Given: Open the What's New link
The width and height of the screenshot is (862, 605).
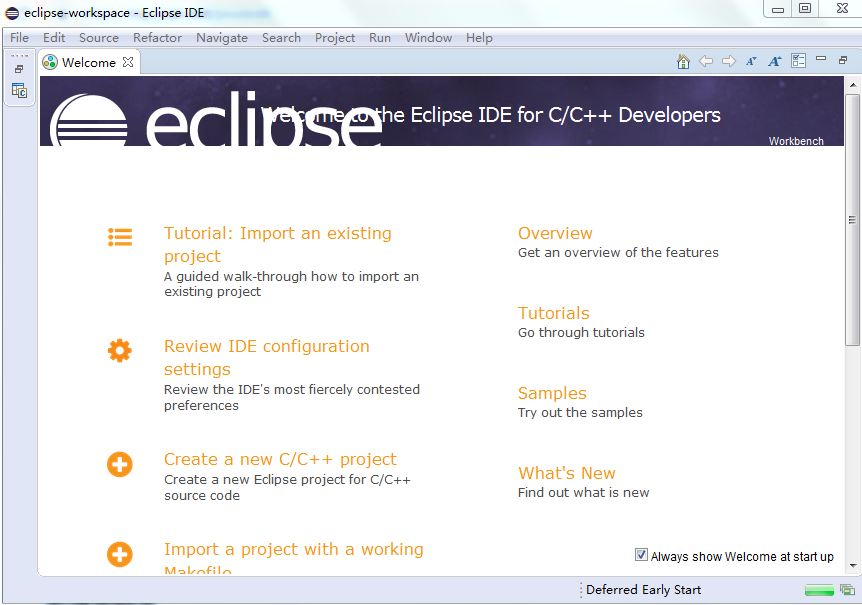Looking at the screenshot, I should coord(567,473).
